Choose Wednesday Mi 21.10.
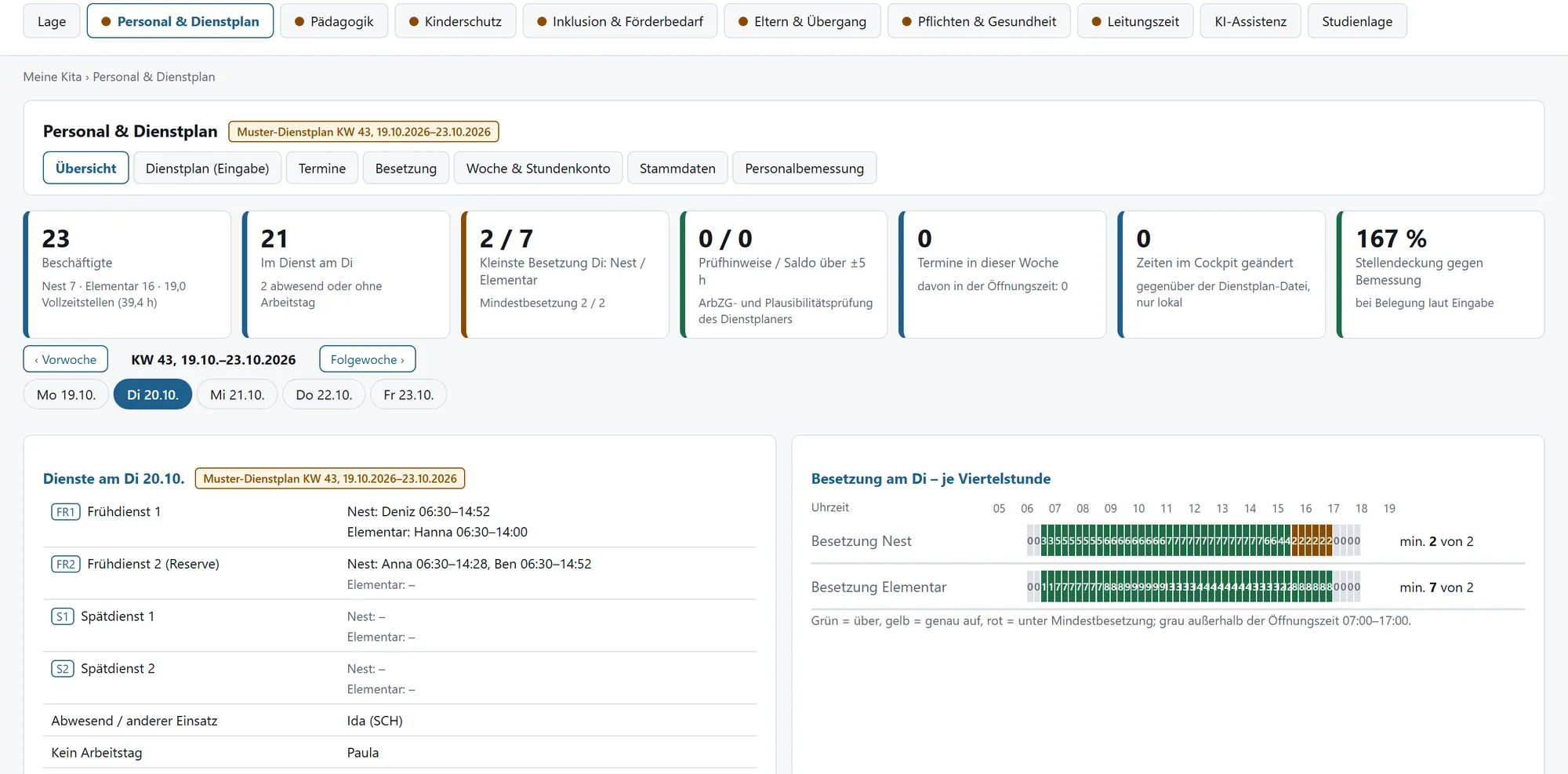This screenshot has width=1568, height=774. (238, 395)
